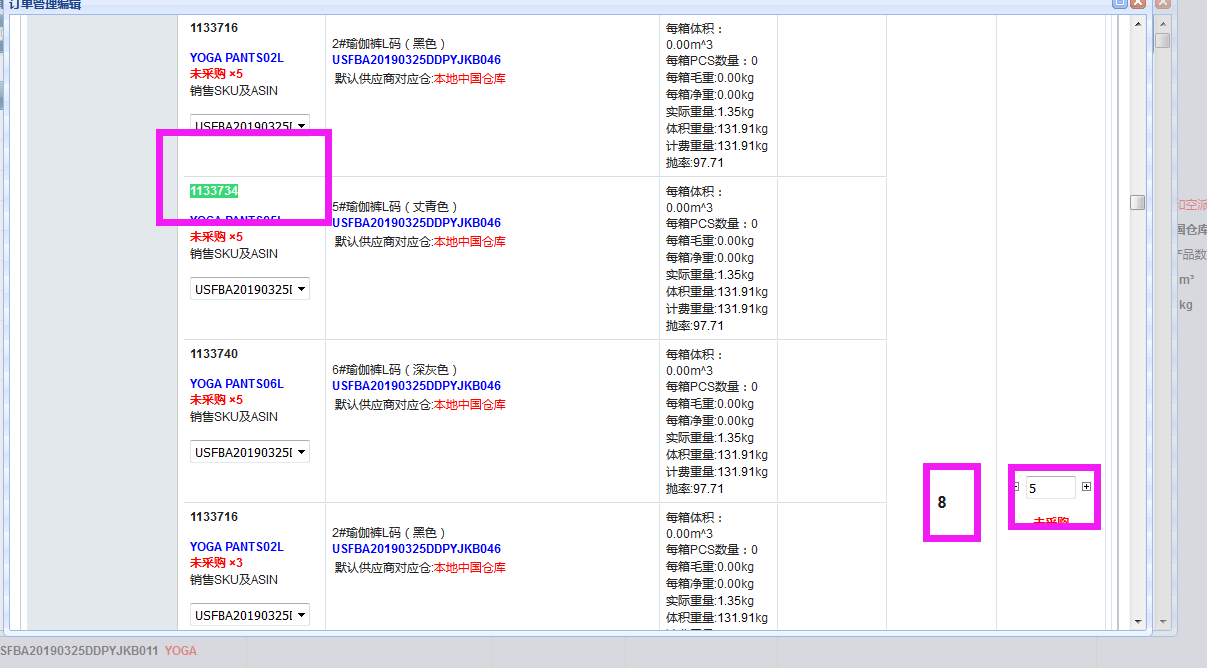Focus the quantity input field showing 5
1207x668 pixels.
1050,488
